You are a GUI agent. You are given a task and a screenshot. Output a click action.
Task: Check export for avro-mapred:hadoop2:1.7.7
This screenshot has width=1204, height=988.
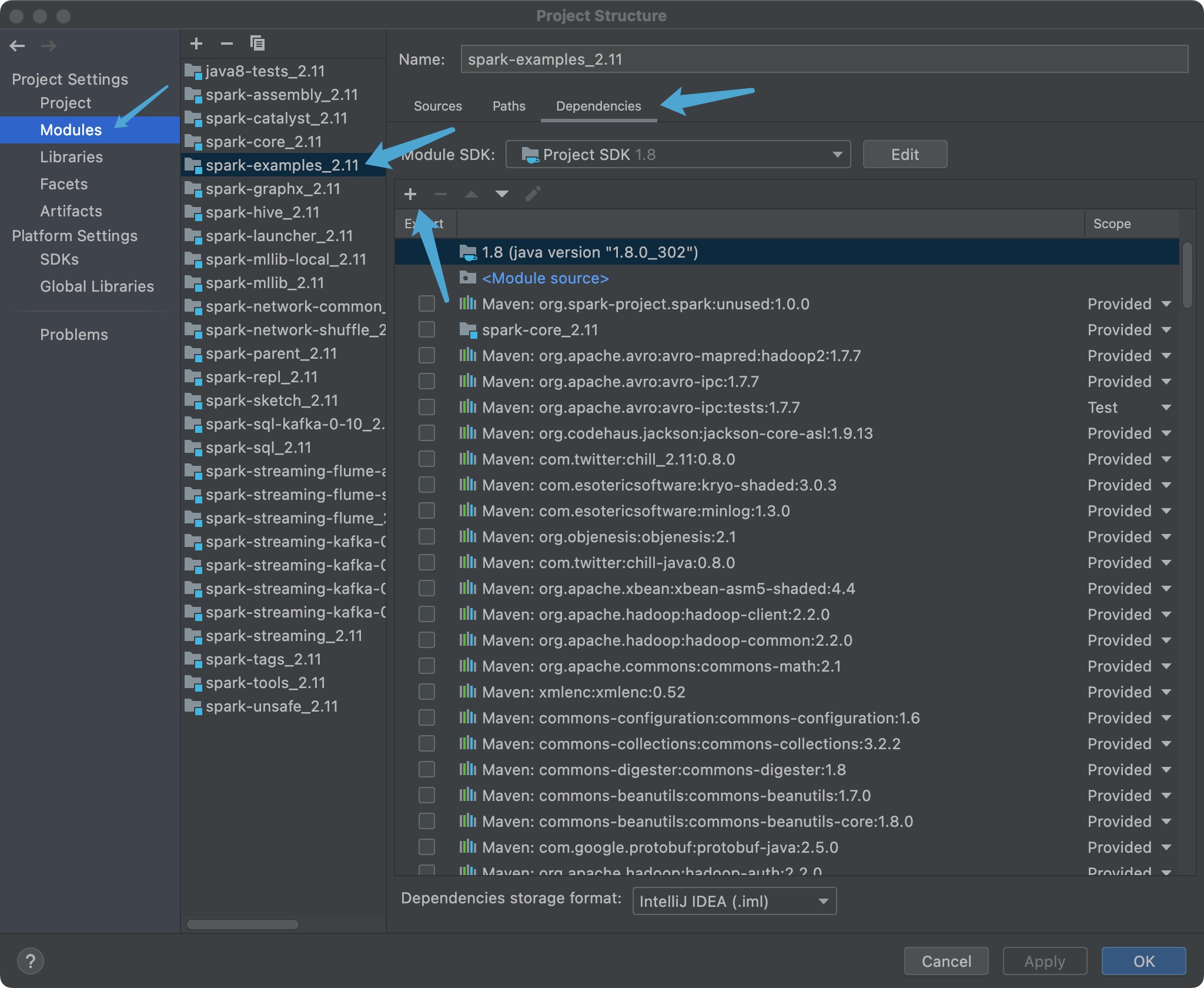(427, 356)
